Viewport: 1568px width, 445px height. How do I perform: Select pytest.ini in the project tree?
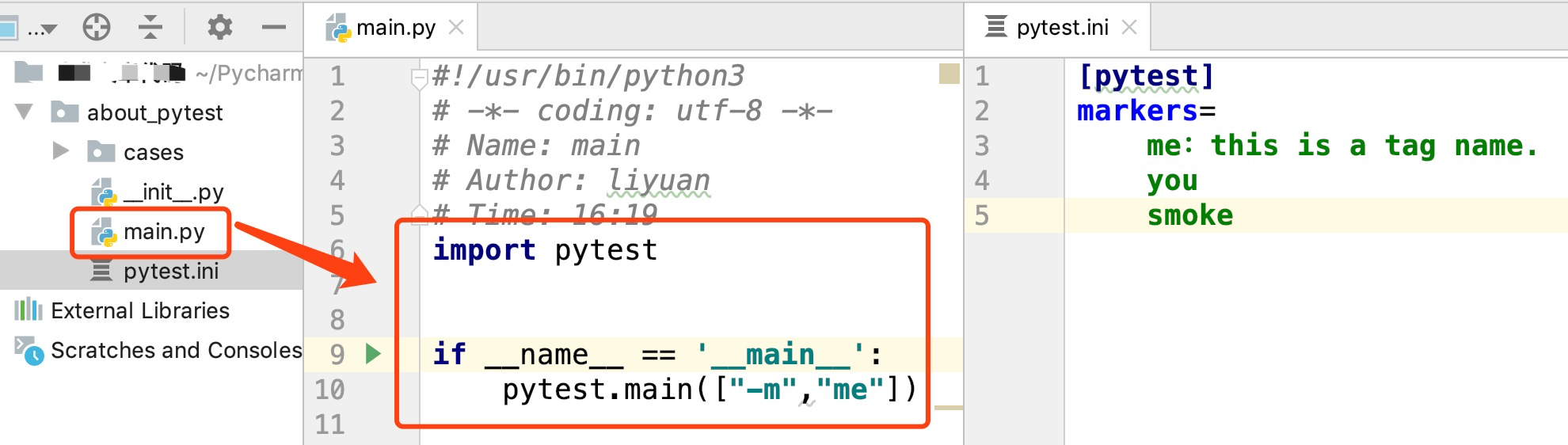pos(170,271)
